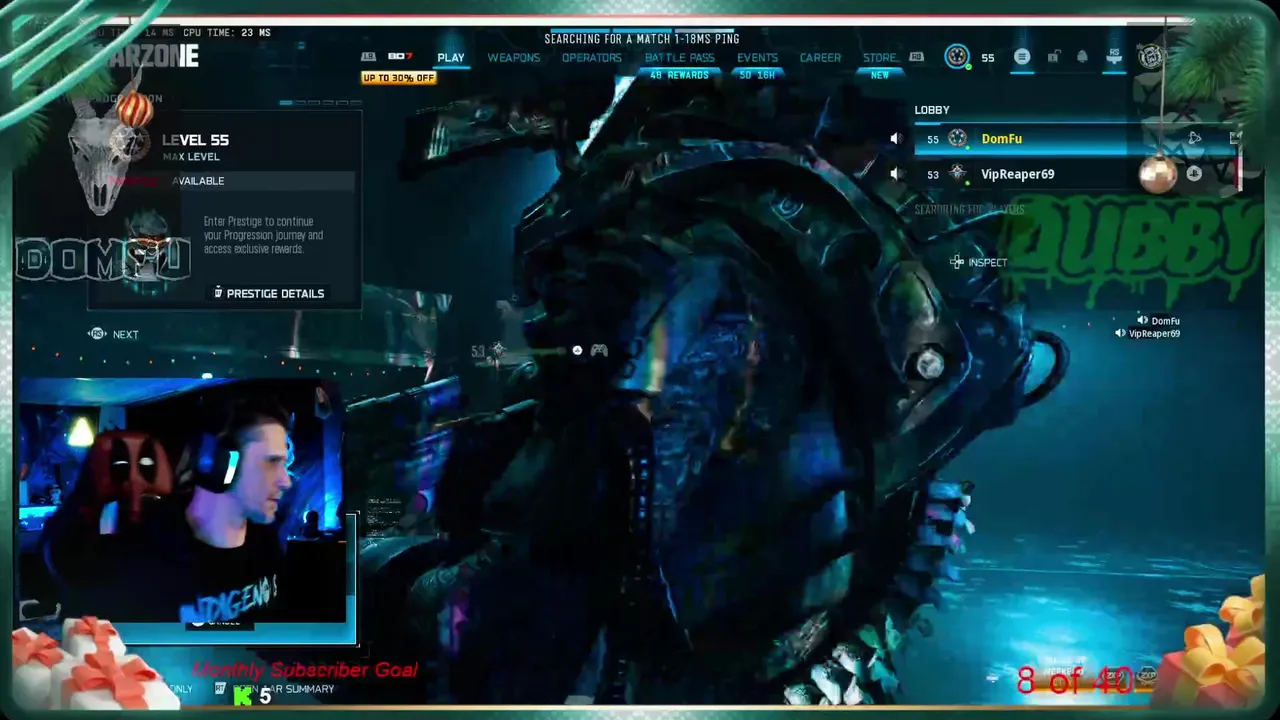
Task: Open PRESTIGE DETAILS
Action: click(x=269, y=293)
